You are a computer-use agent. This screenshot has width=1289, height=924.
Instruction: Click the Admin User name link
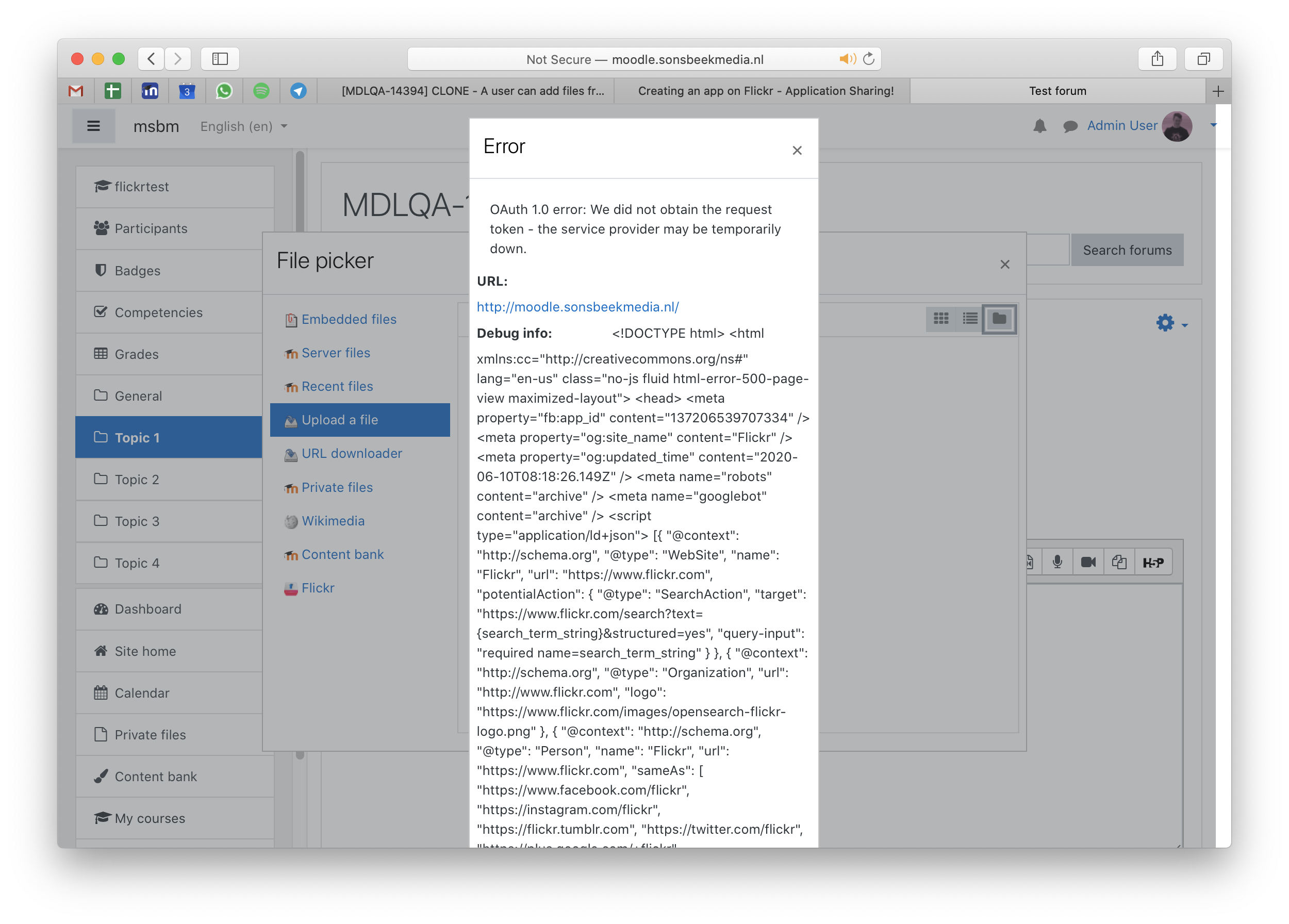click(x=1122, y=126)
